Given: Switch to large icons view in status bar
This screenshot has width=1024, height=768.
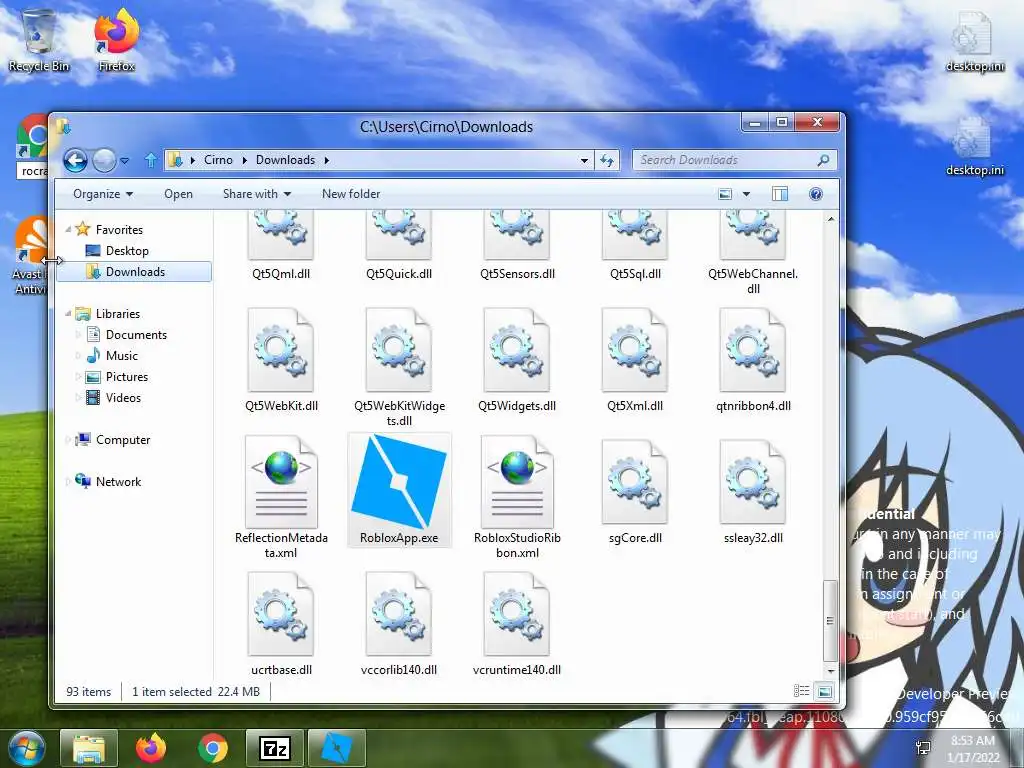Looking at the screenshot, I should click(824, 691).
